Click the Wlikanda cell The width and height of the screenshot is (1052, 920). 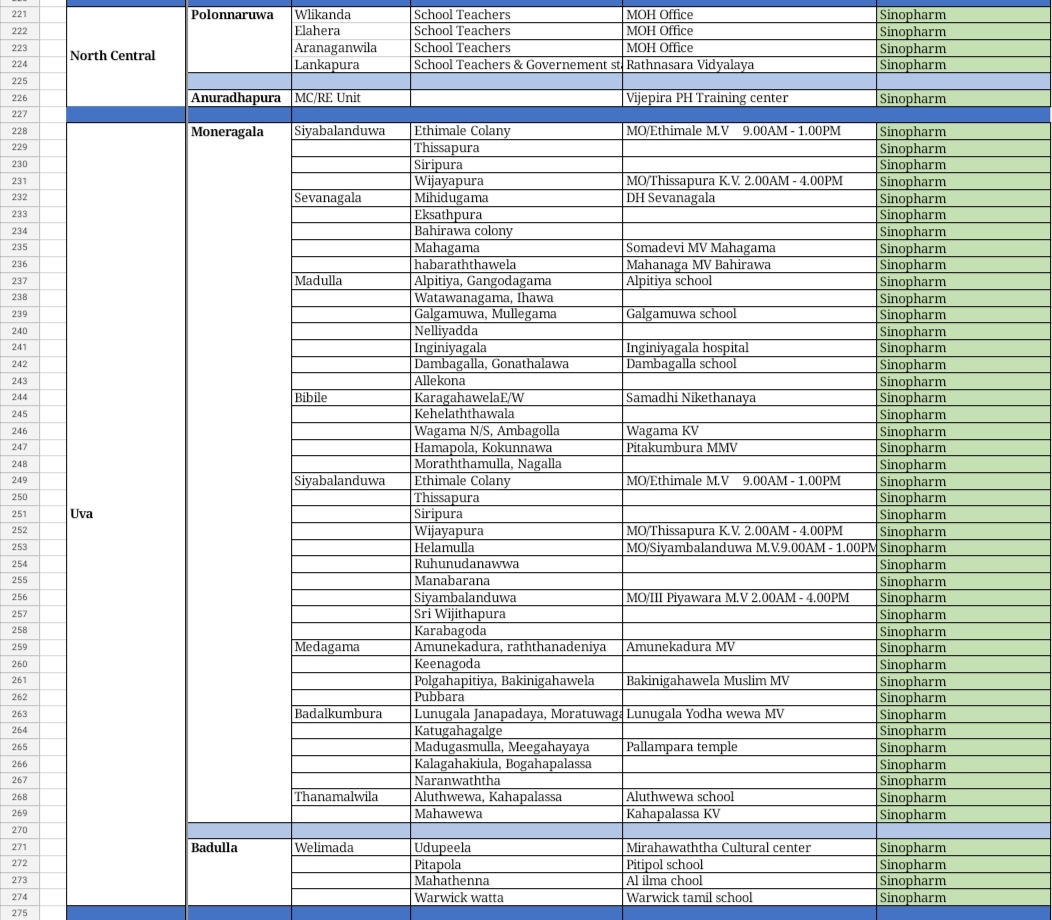351,15
